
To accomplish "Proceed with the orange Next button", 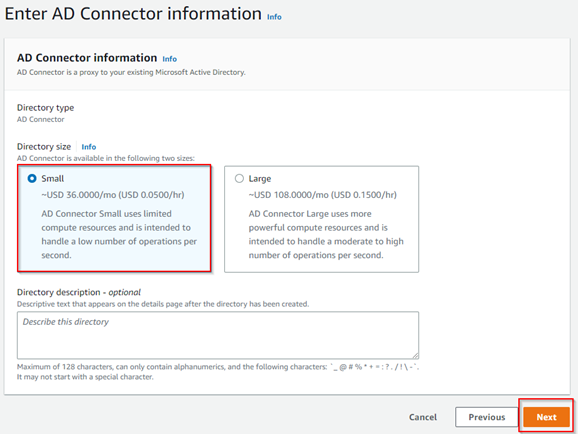I will click(546, 417).
